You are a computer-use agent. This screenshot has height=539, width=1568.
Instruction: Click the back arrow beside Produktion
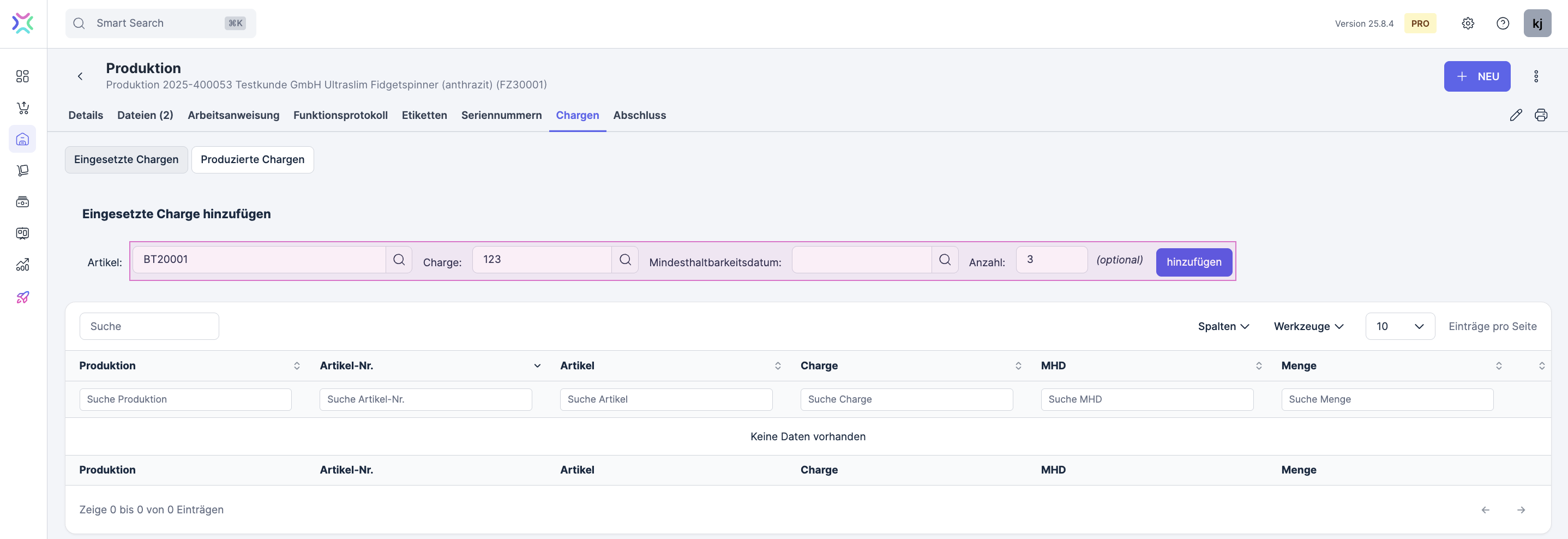80,76
